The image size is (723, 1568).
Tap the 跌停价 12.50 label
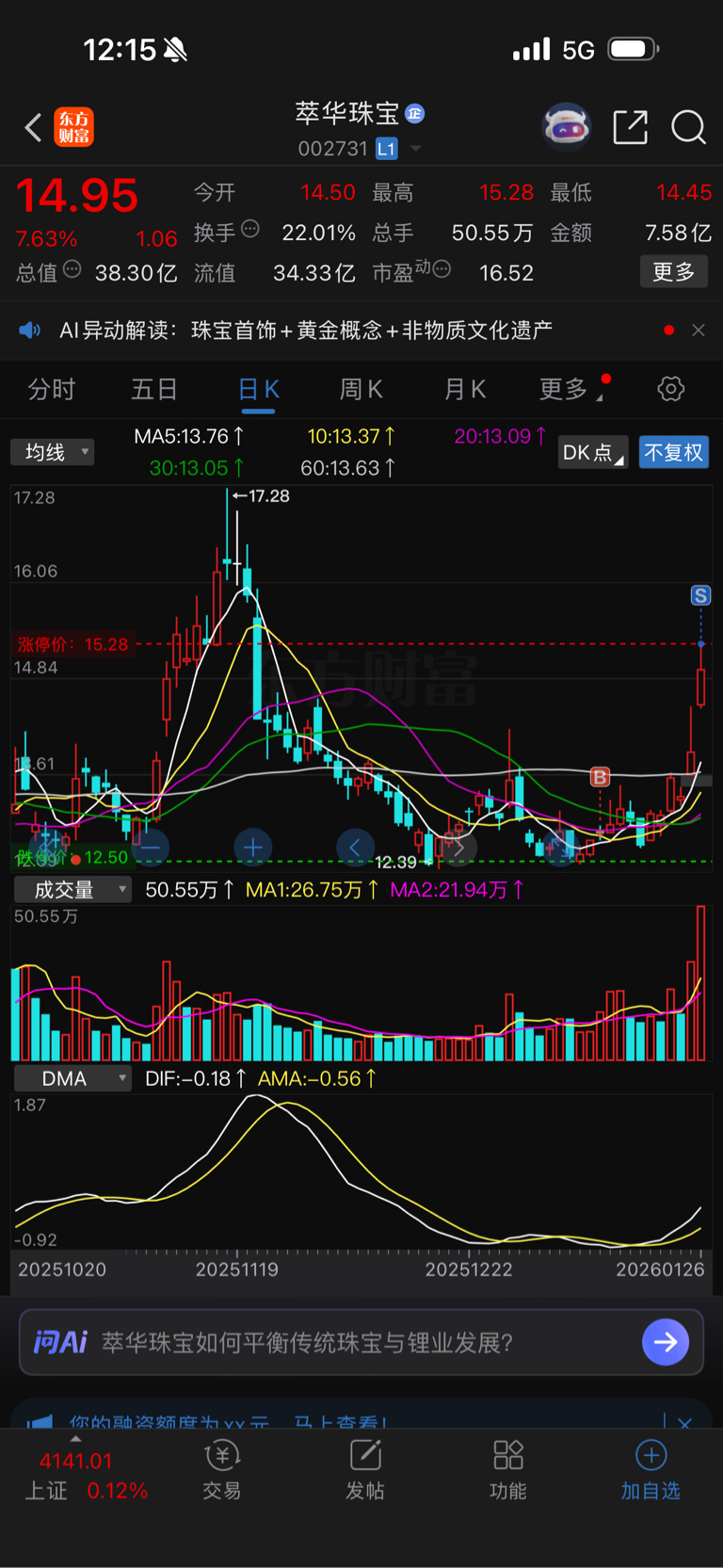click(72, 858)
